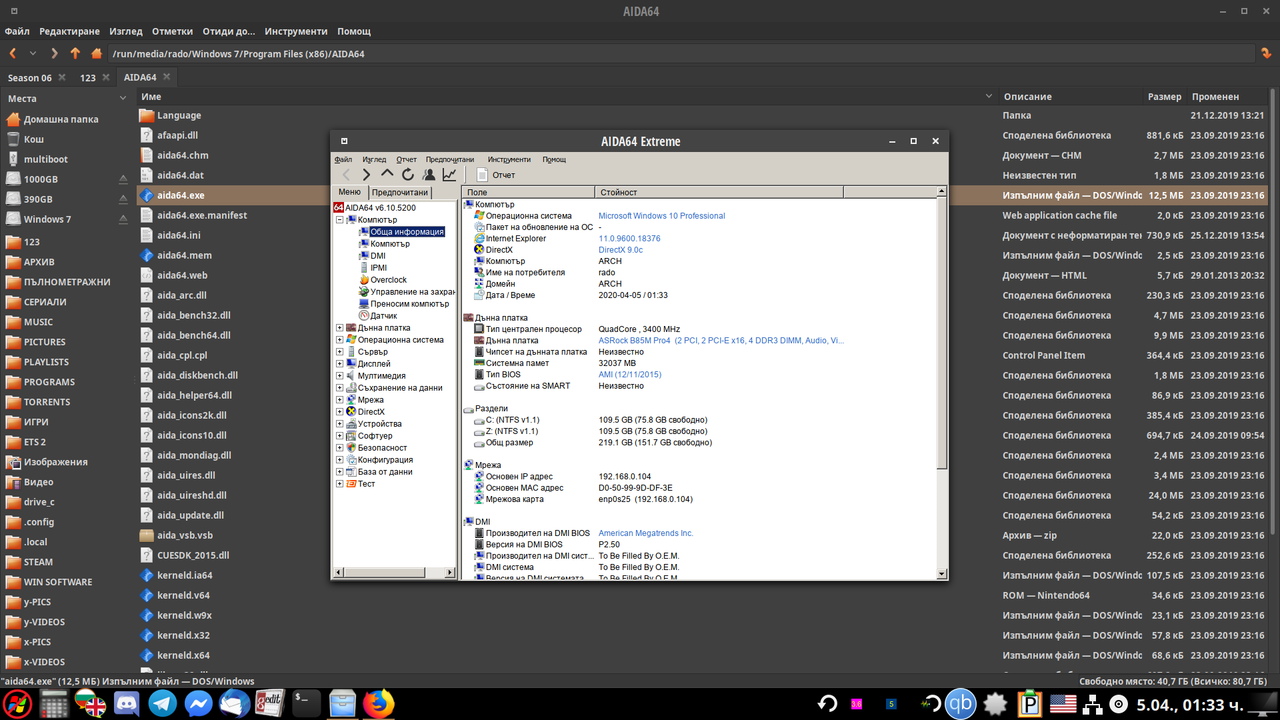The image size is (1280, 720).
Task: Open file manager history dropdown arrow
Action: pos(34,53)
